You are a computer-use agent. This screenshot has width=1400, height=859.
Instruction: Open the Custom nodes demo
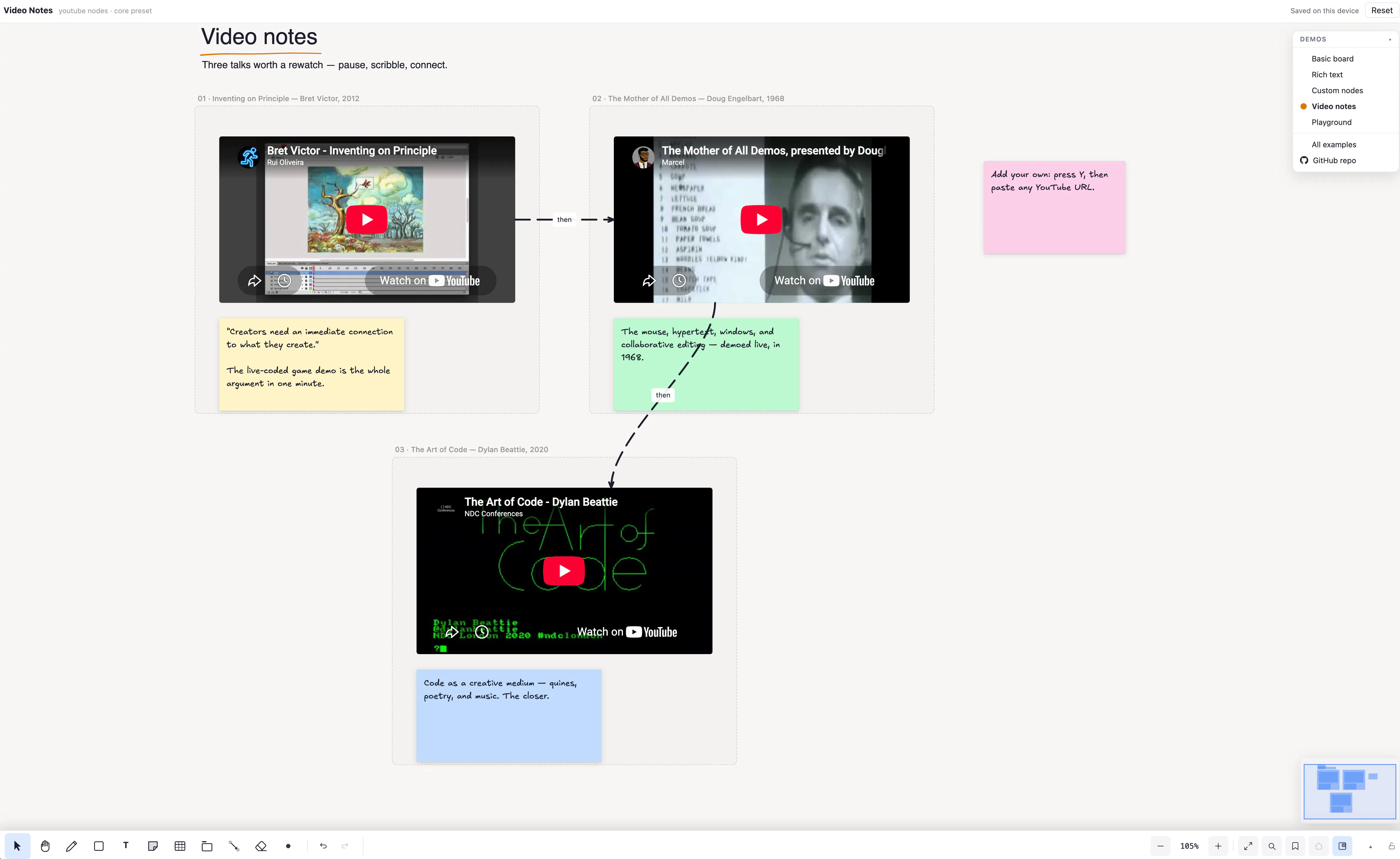coord(1337,90)
